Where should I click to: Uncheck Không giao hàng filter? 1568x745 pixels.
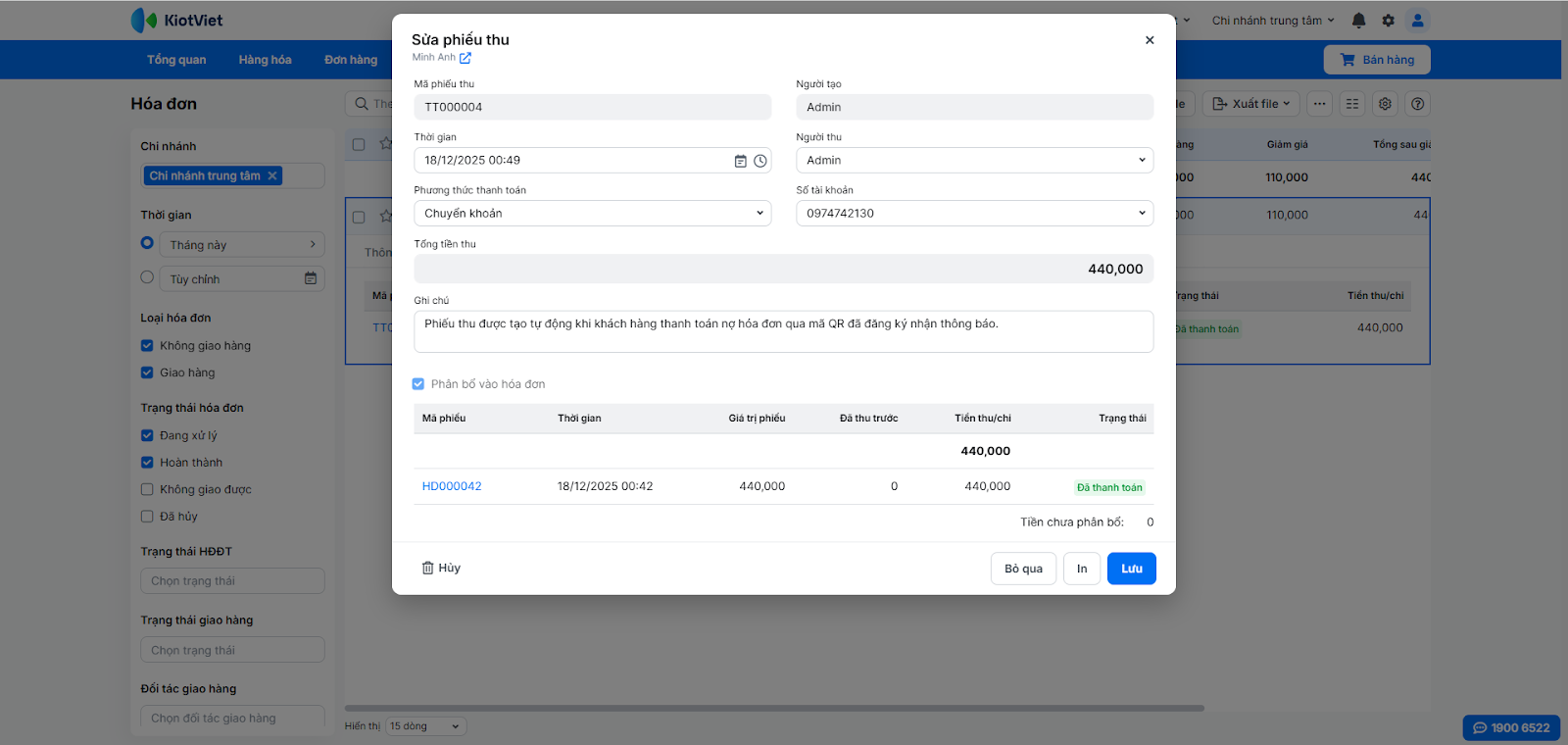click(147, 345)
